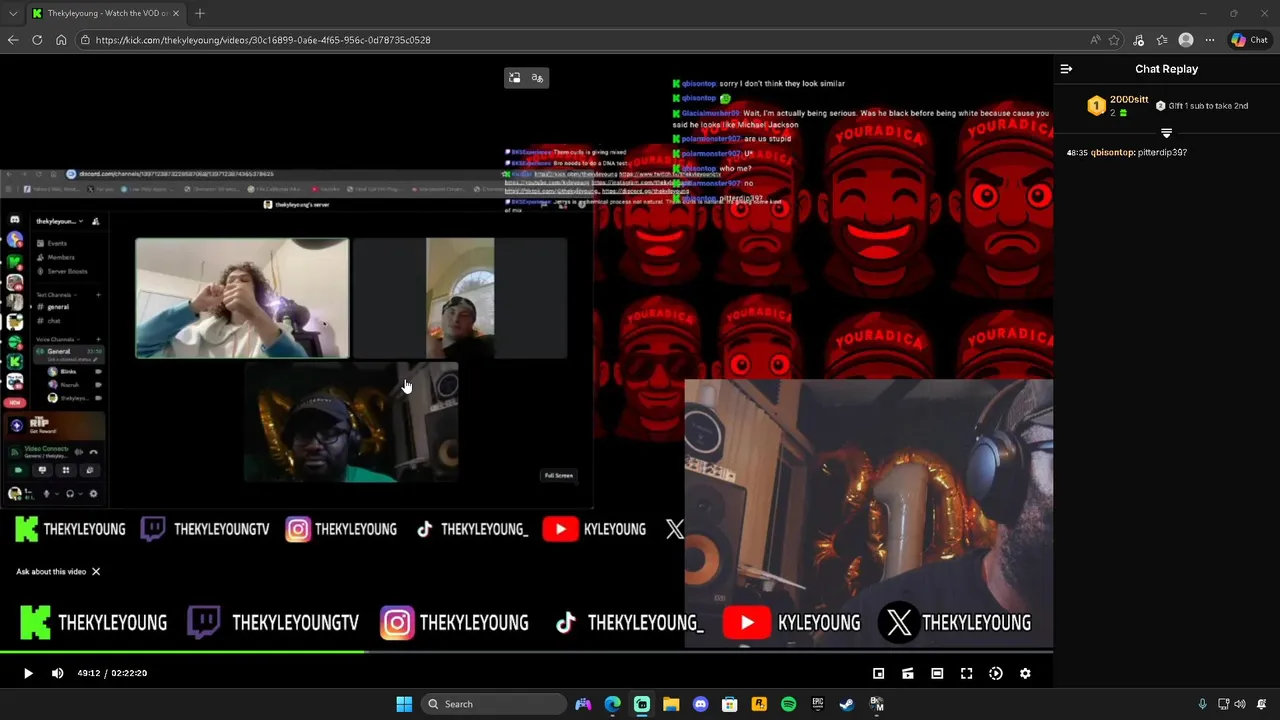Click the taskbar Search box

(x=494, y=704)
